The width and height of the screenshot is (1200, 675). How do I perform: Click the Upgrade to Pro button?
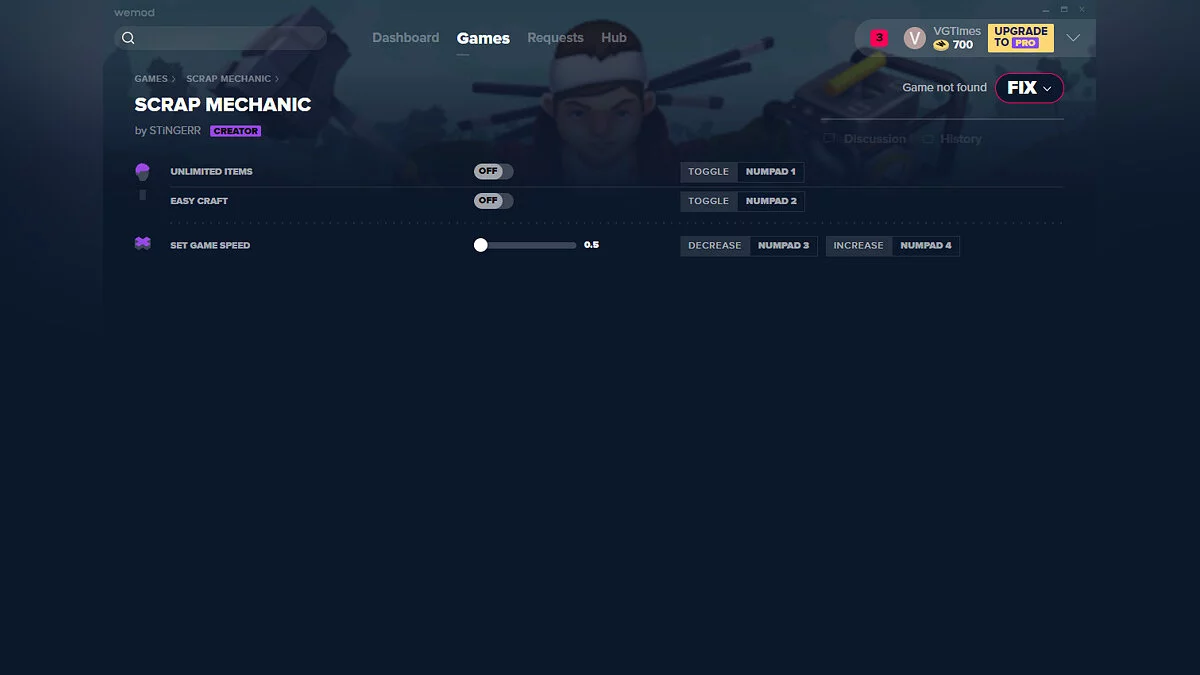[x=1020, y=38]
